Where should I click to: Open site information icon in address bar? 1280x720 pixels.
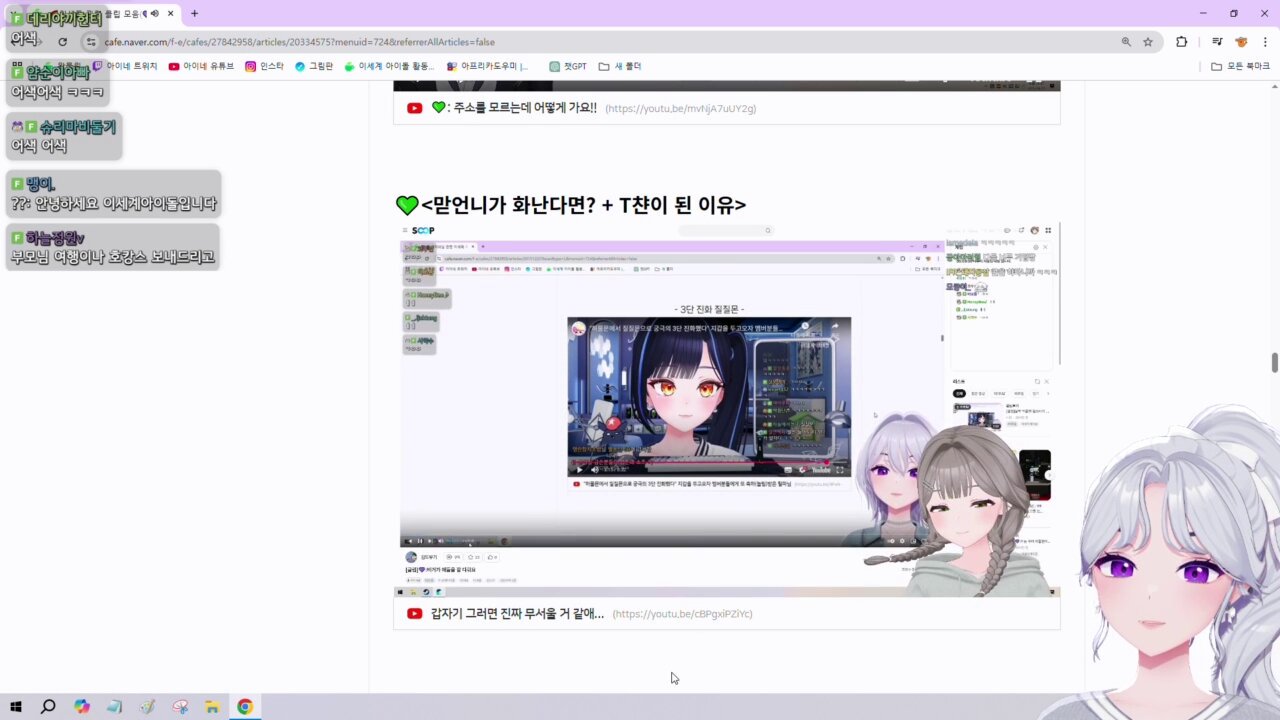tap(91, 42)
